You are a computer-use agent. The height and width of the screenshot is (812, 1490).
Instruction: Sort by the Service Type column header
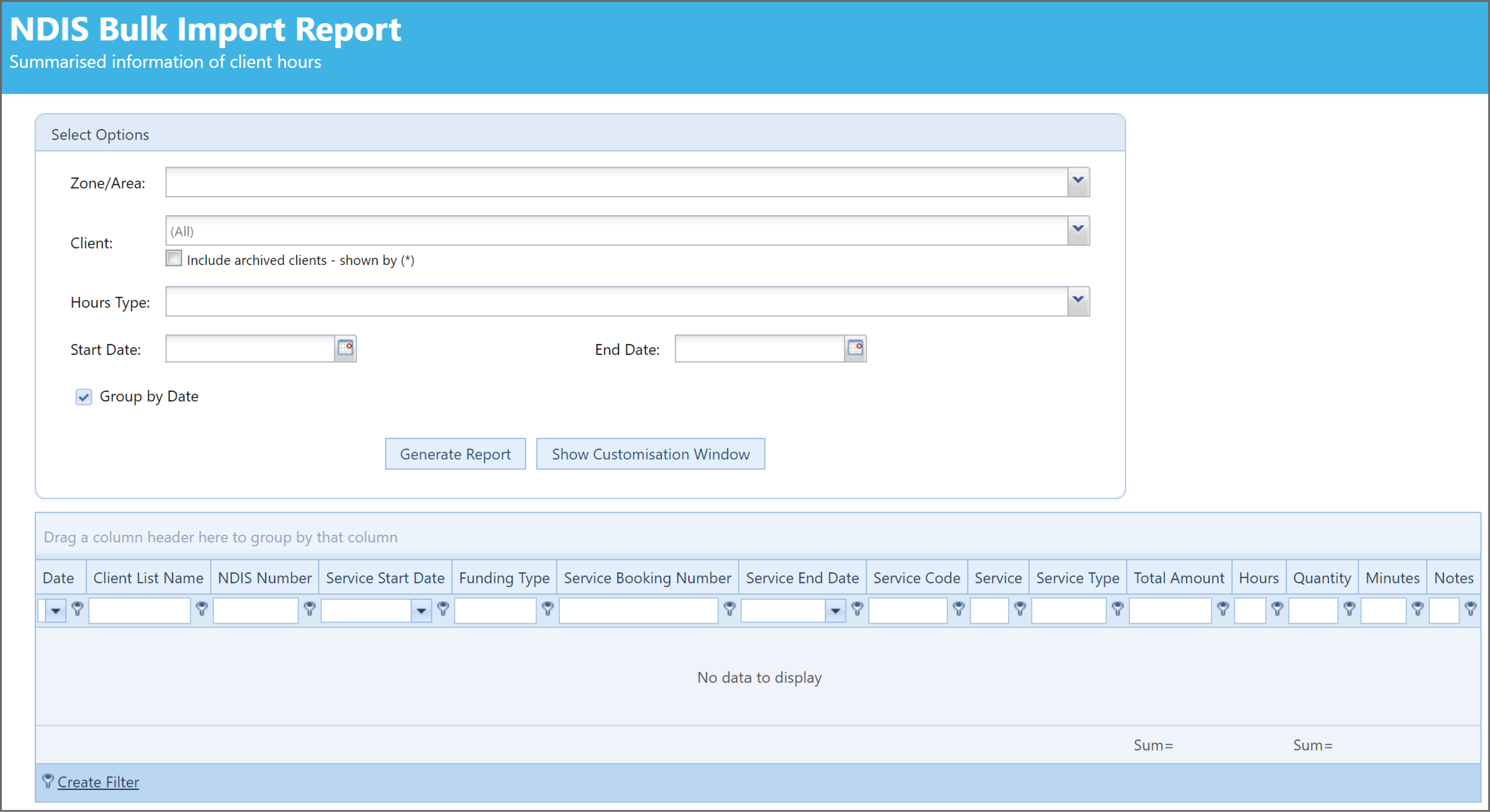[1077, 577]
